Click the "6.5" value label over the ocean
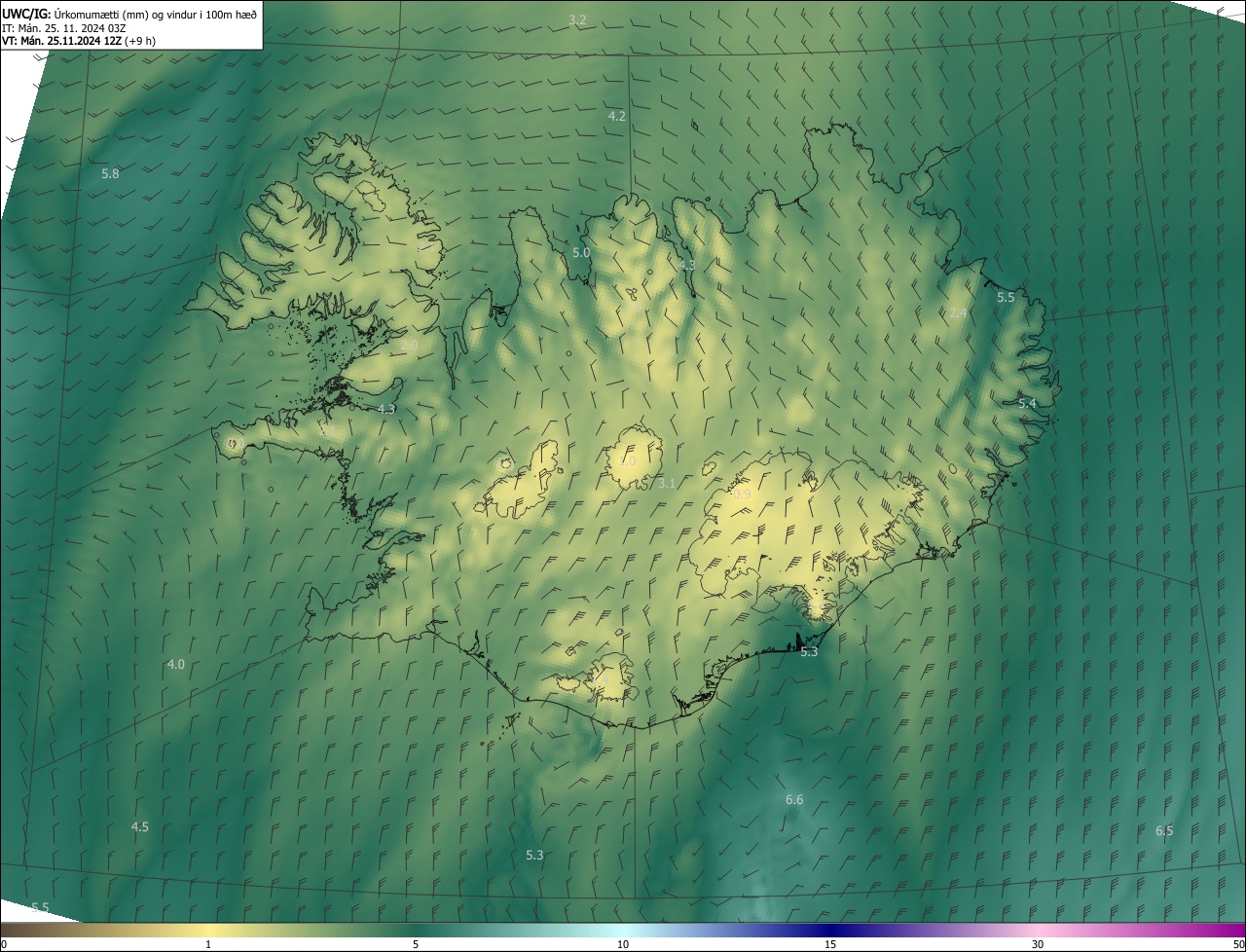The width and height of the screenshot is (1246, 952). [x=1164, y=831]
